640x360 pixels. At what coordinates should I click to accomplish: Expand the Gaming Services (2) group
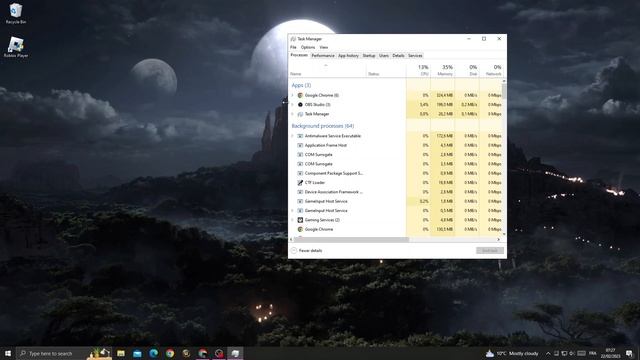292,220
